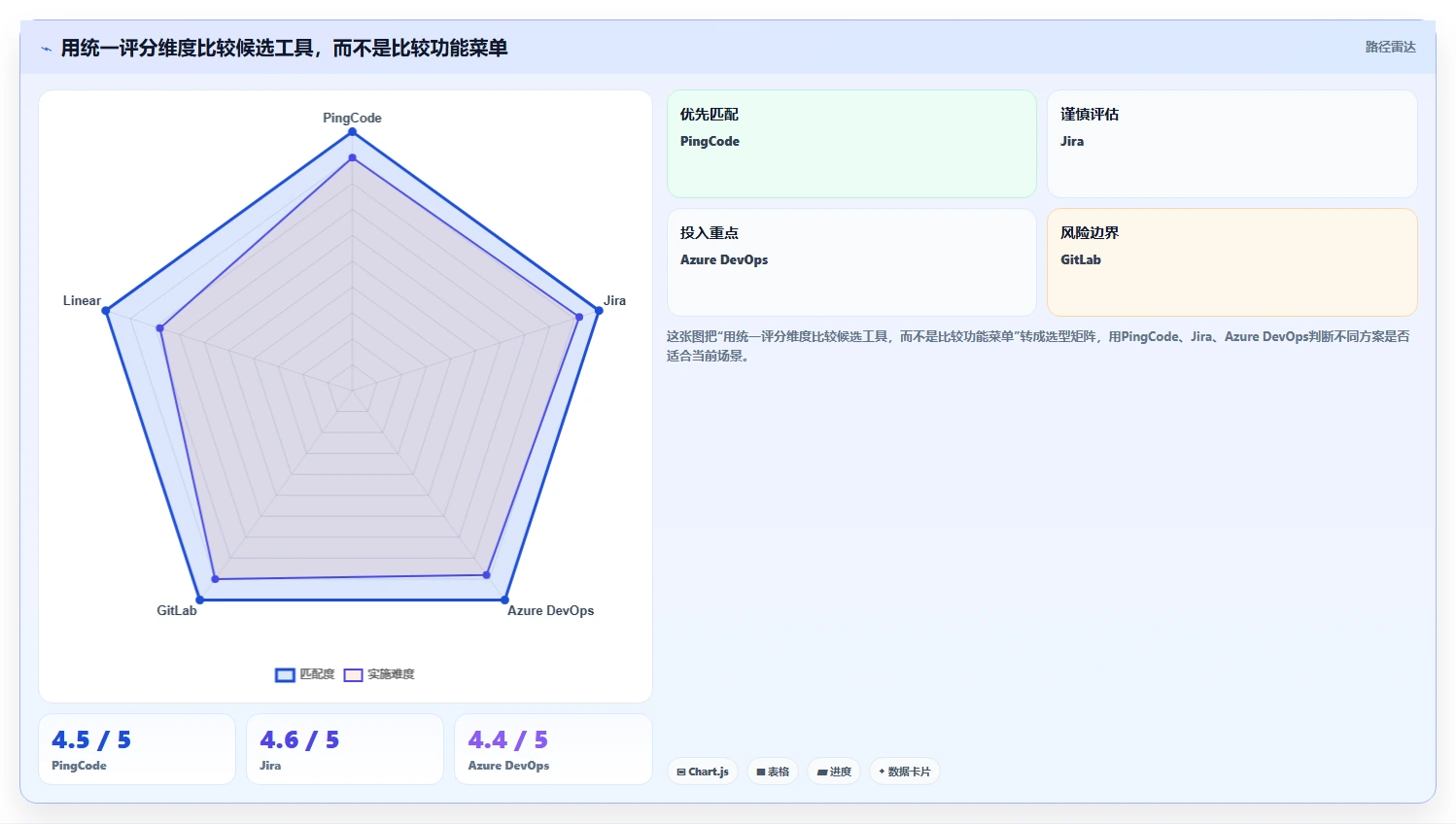Click the Chart.js tag chip

click(703, 772)
